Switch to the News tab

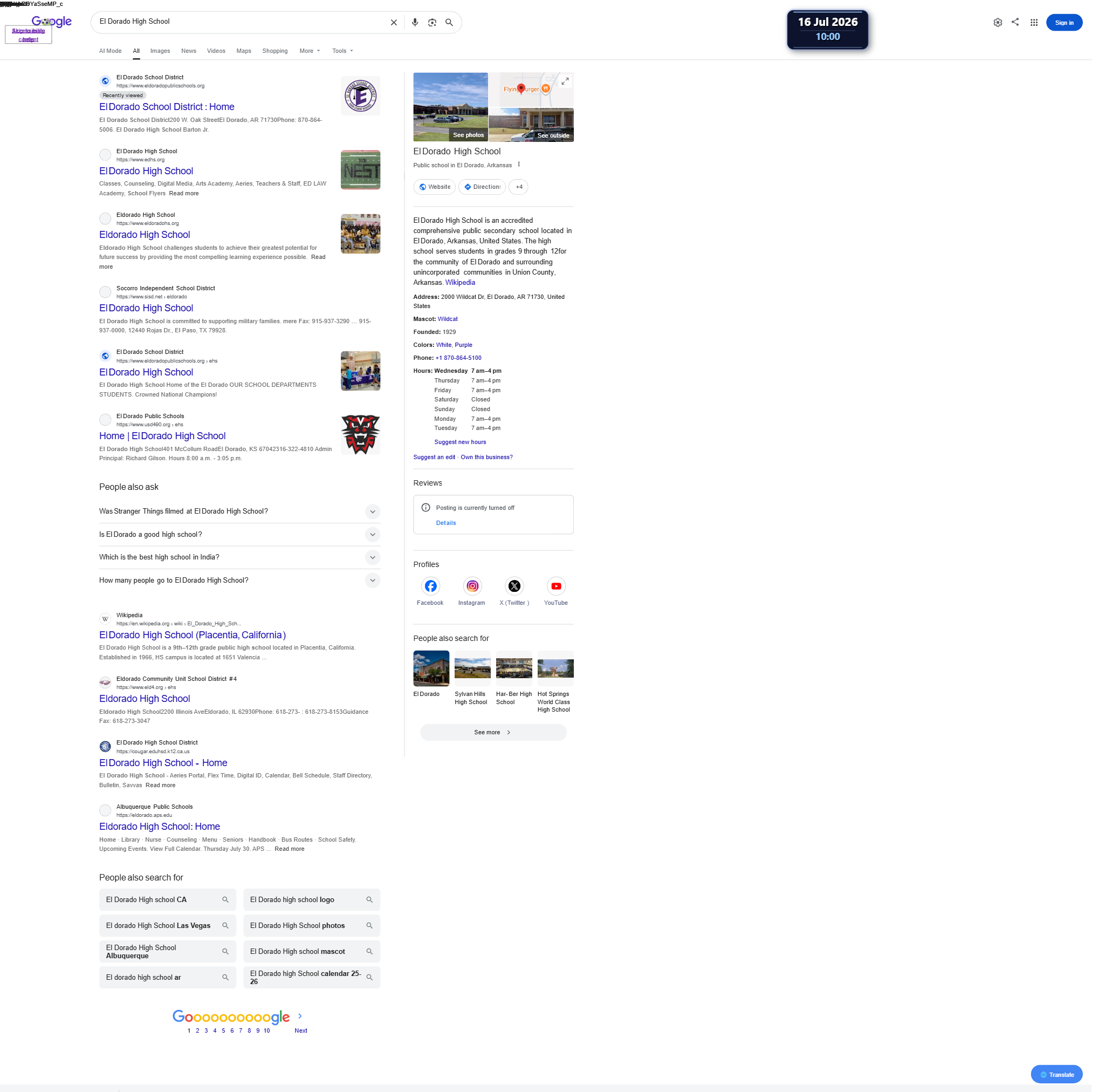(x=190, y=51)
